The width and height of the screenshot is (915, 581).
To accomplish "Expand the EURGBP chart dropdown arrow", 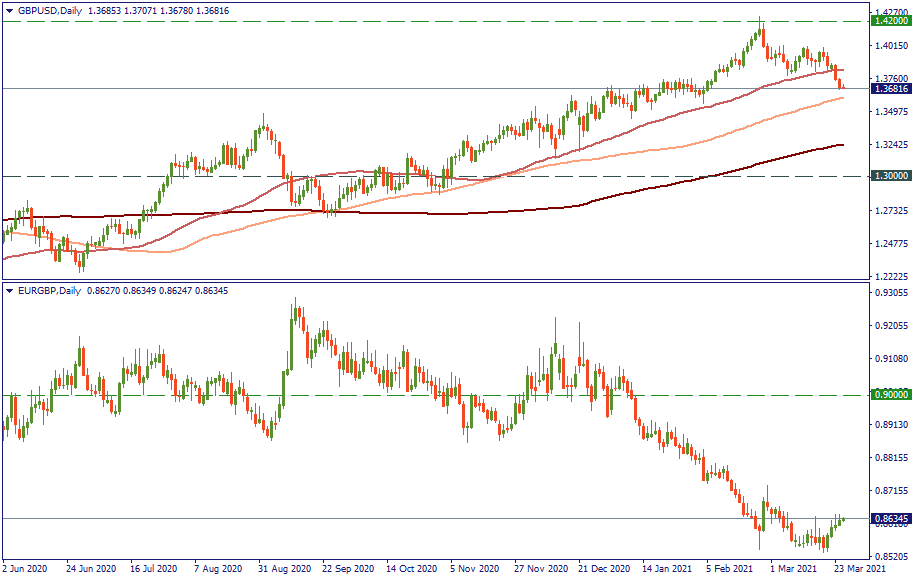I will 10,291.
